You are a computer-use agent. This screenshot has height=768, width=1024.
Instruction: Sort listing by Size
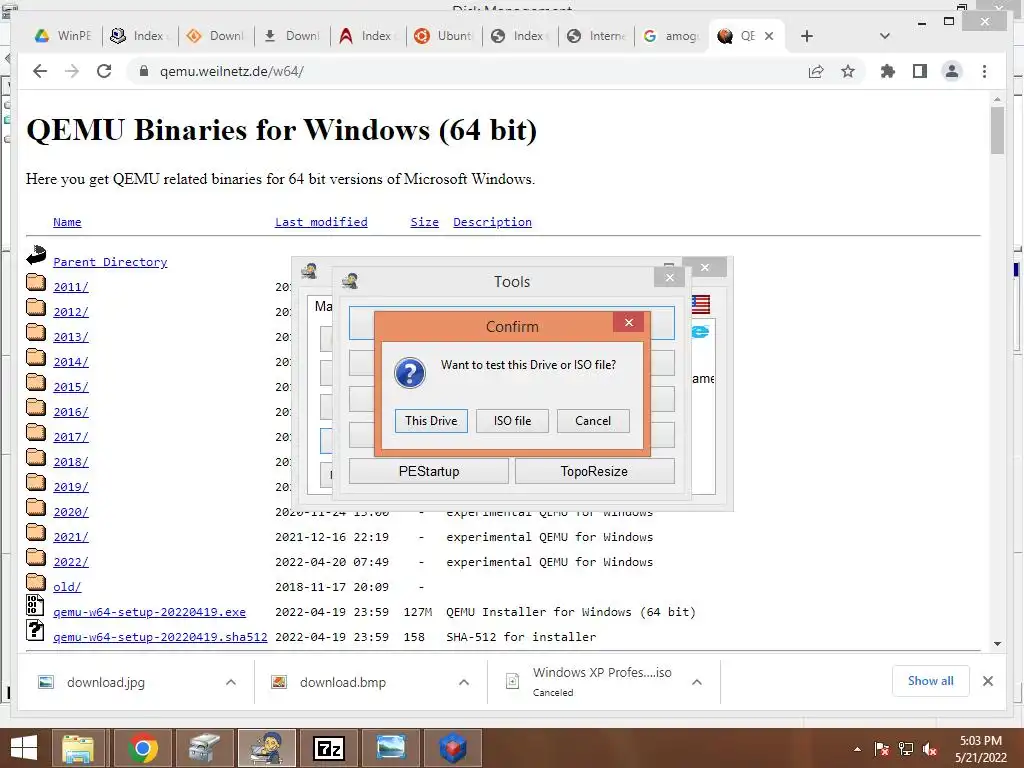424,222
